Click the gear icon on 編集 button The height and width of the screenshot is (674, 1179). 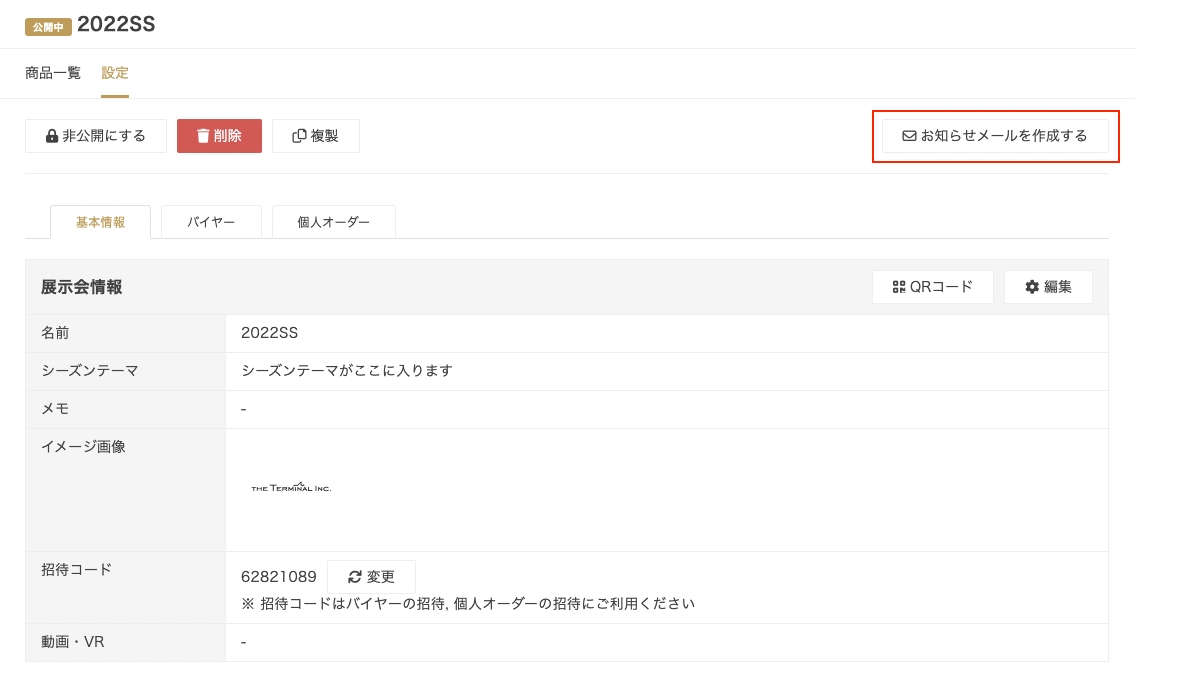1032,287
